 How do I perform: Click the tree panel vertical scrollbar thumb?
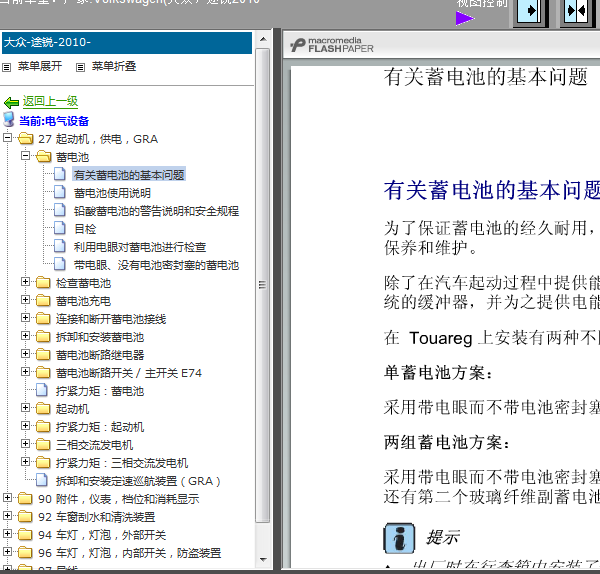point(263,285)
